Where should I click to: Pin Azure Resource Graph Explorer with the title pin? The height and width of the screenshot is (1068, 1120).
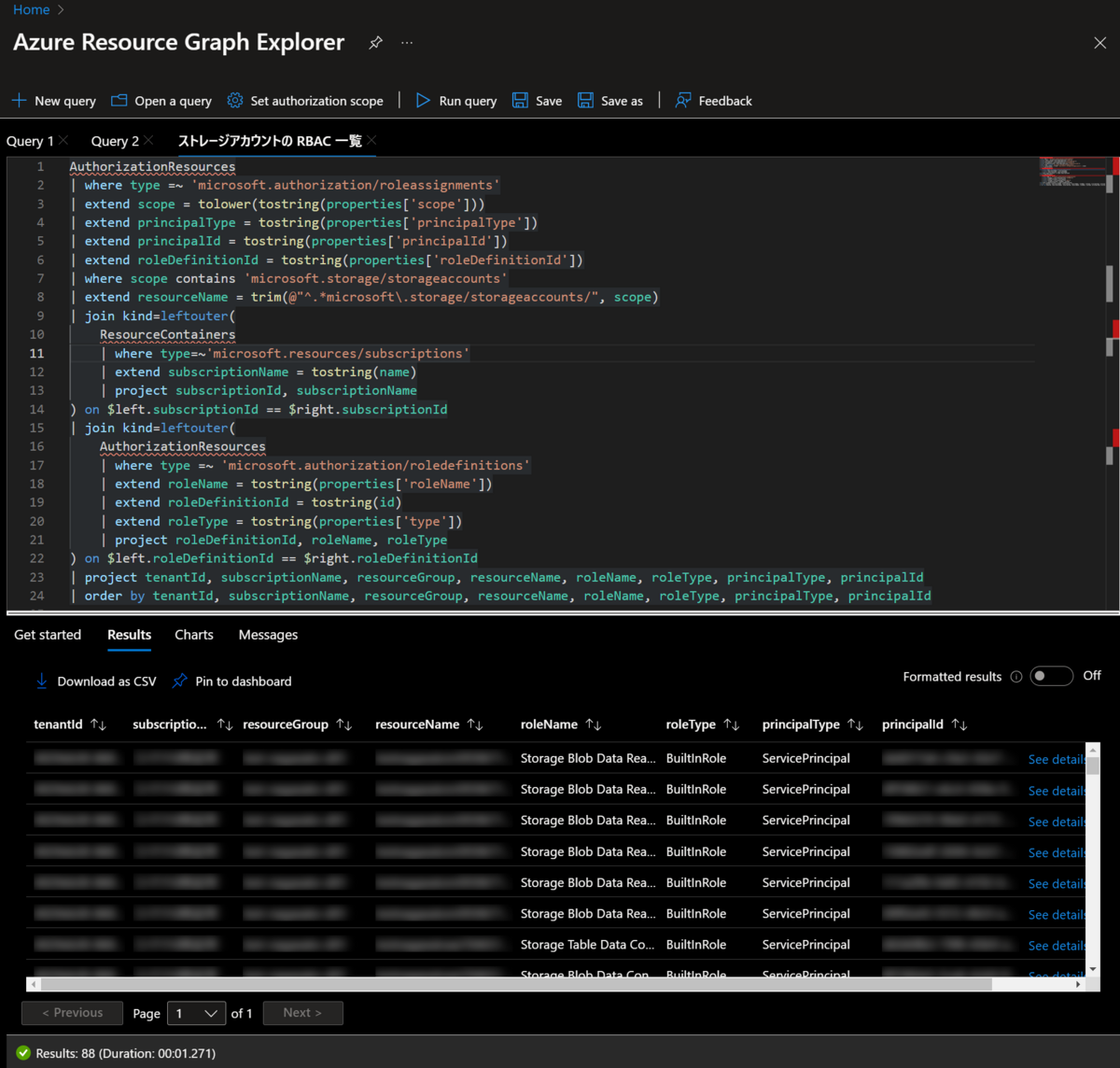[375, 43]
